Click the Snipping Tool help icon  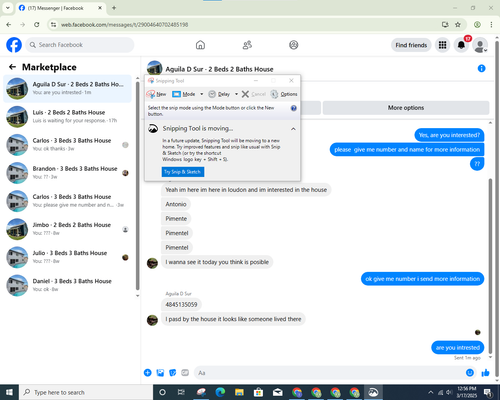(x=293, y=108)
